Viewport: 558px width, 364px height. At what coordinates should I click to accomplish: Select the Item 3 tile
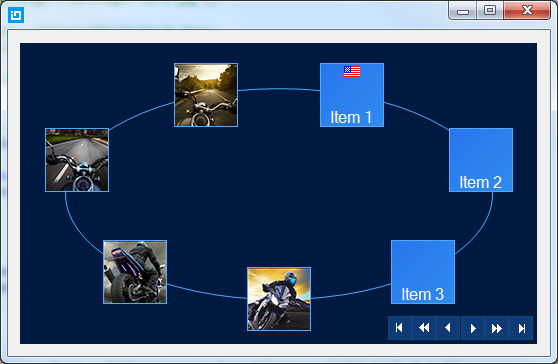pyautogui.click(x=423, y=272)
